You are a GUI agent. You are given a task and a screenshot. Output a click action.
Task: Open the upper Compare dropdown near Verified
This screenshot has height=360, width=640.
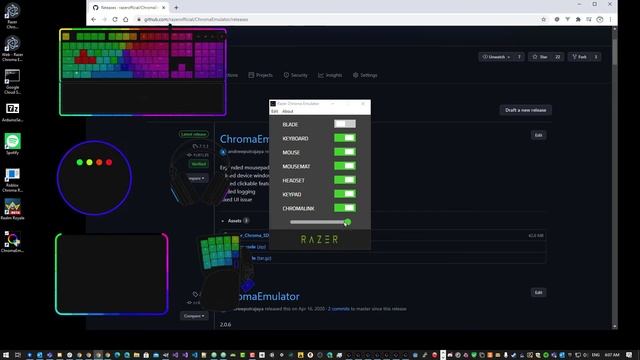198,178
